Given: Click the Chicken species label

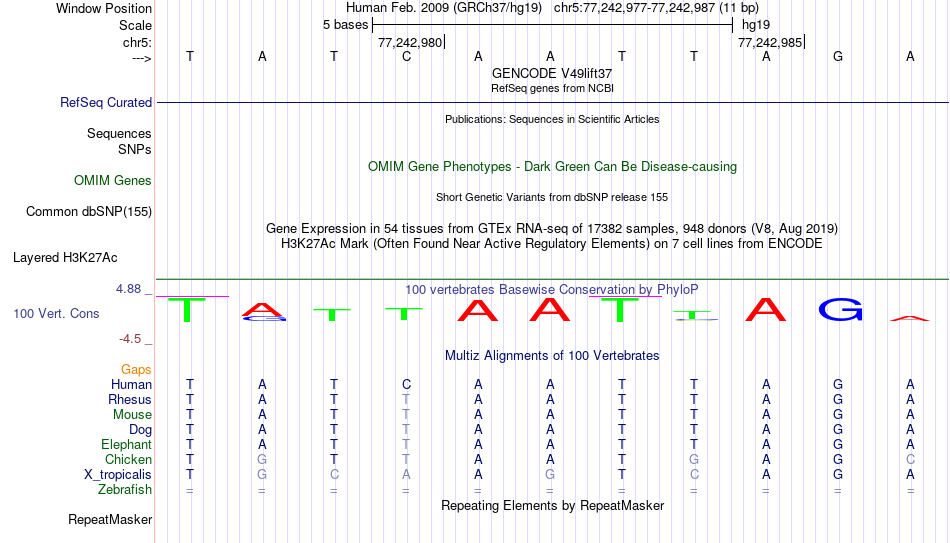Looking at the screenshot, I should pyautogui.click(x=128, y=459).
